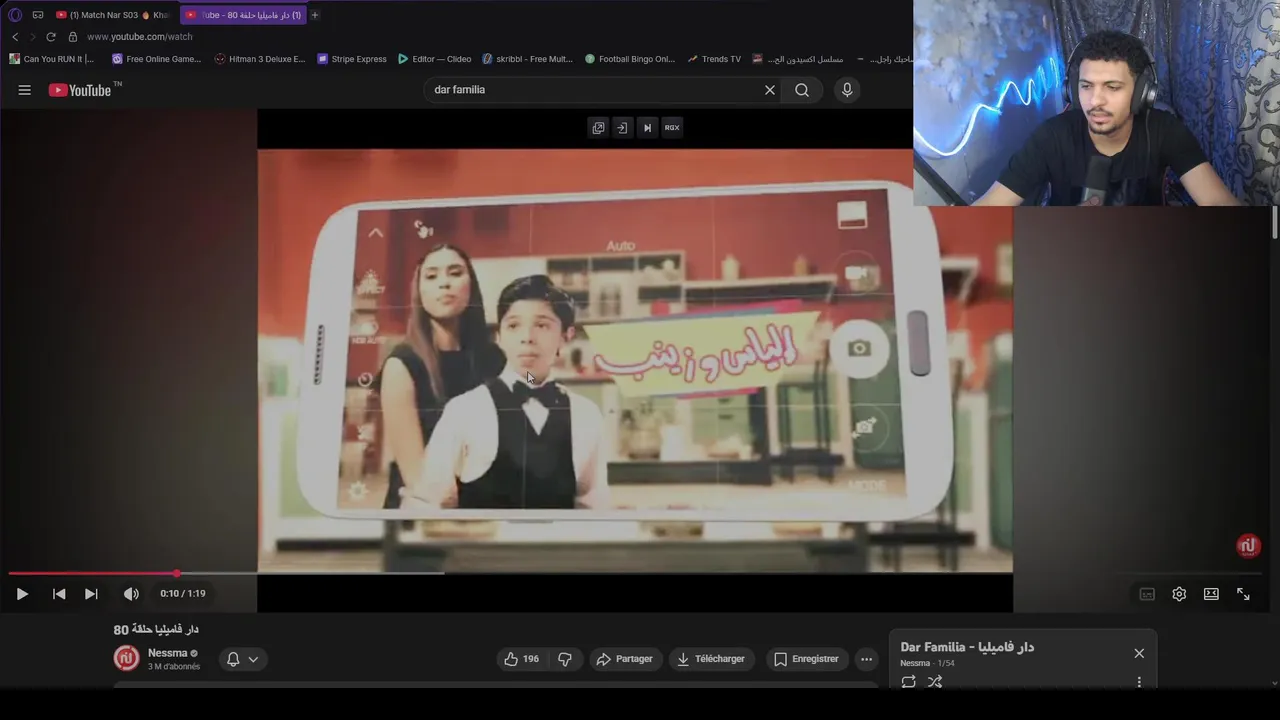Screen dimensions: 1280x720
Task: Switch the player to theater mode
Action: 1211,594
